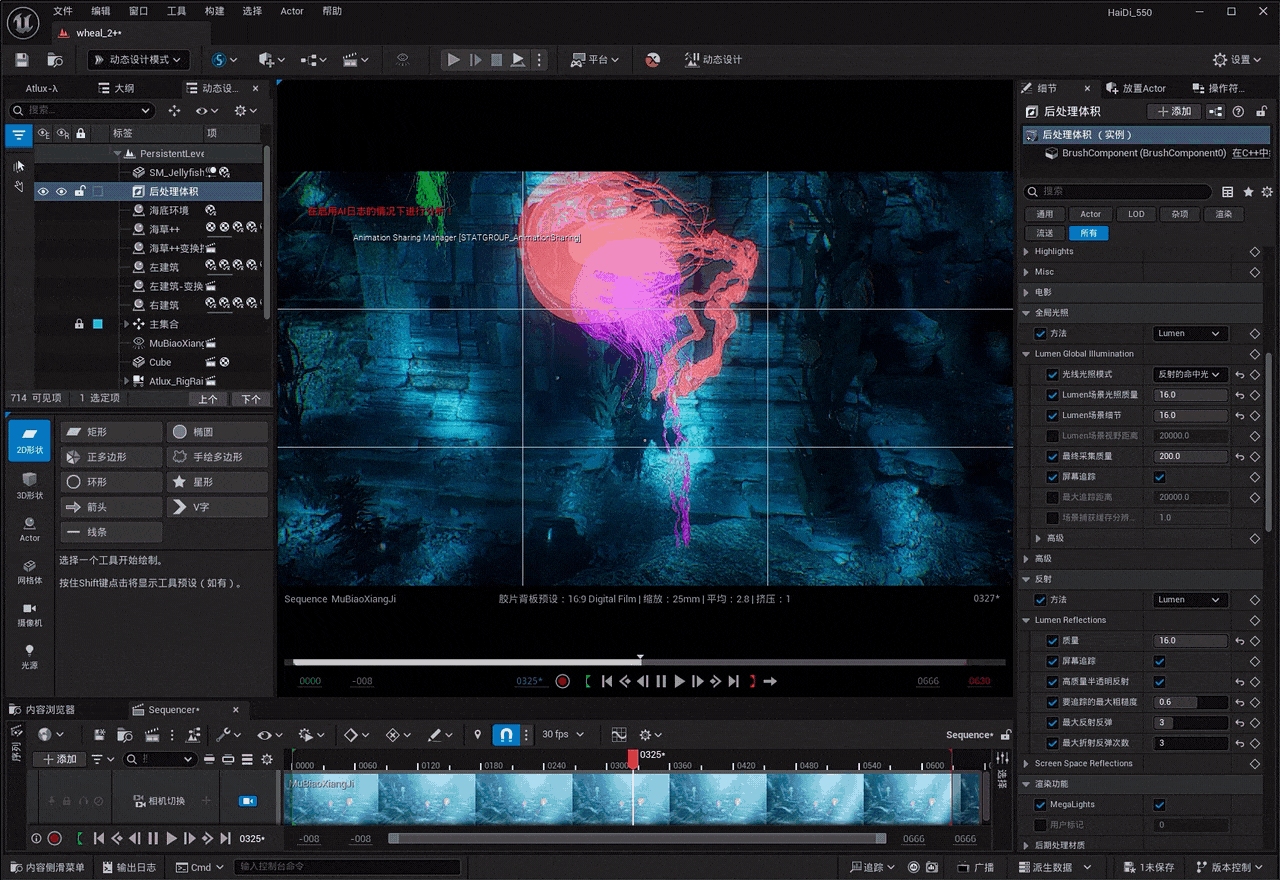The width and height of the screenshot is (1280, 880).
Task: Select the Arrow (箭头) shape tool
Action: click(111, 507)
